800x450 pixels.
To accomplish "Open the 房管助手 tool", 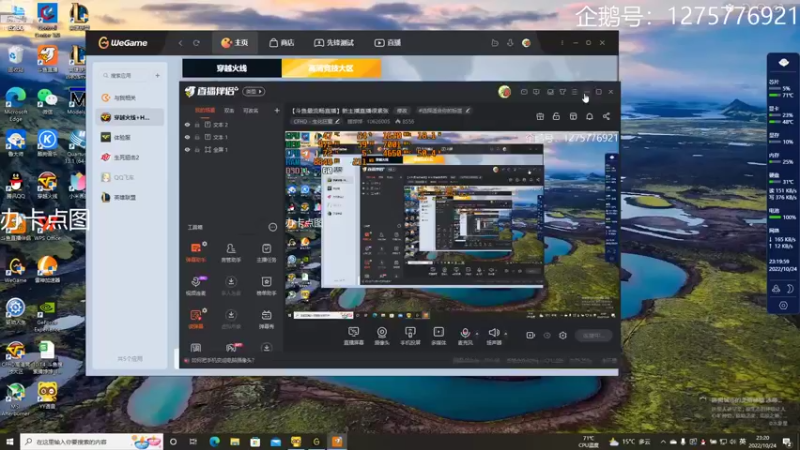I will pos(231,253).
